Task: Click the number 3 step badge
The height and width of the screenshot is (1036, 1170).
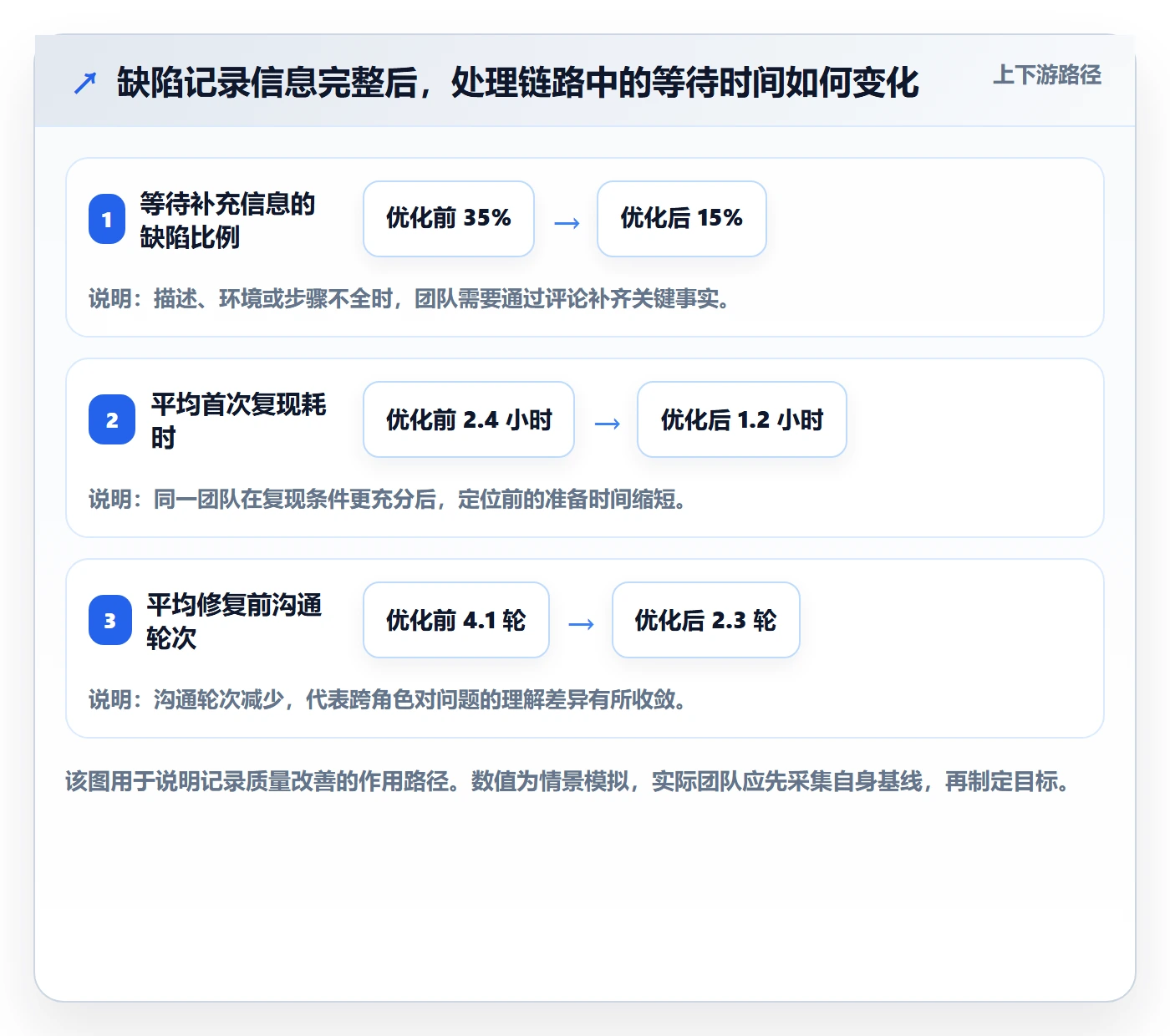Action: 110,620
